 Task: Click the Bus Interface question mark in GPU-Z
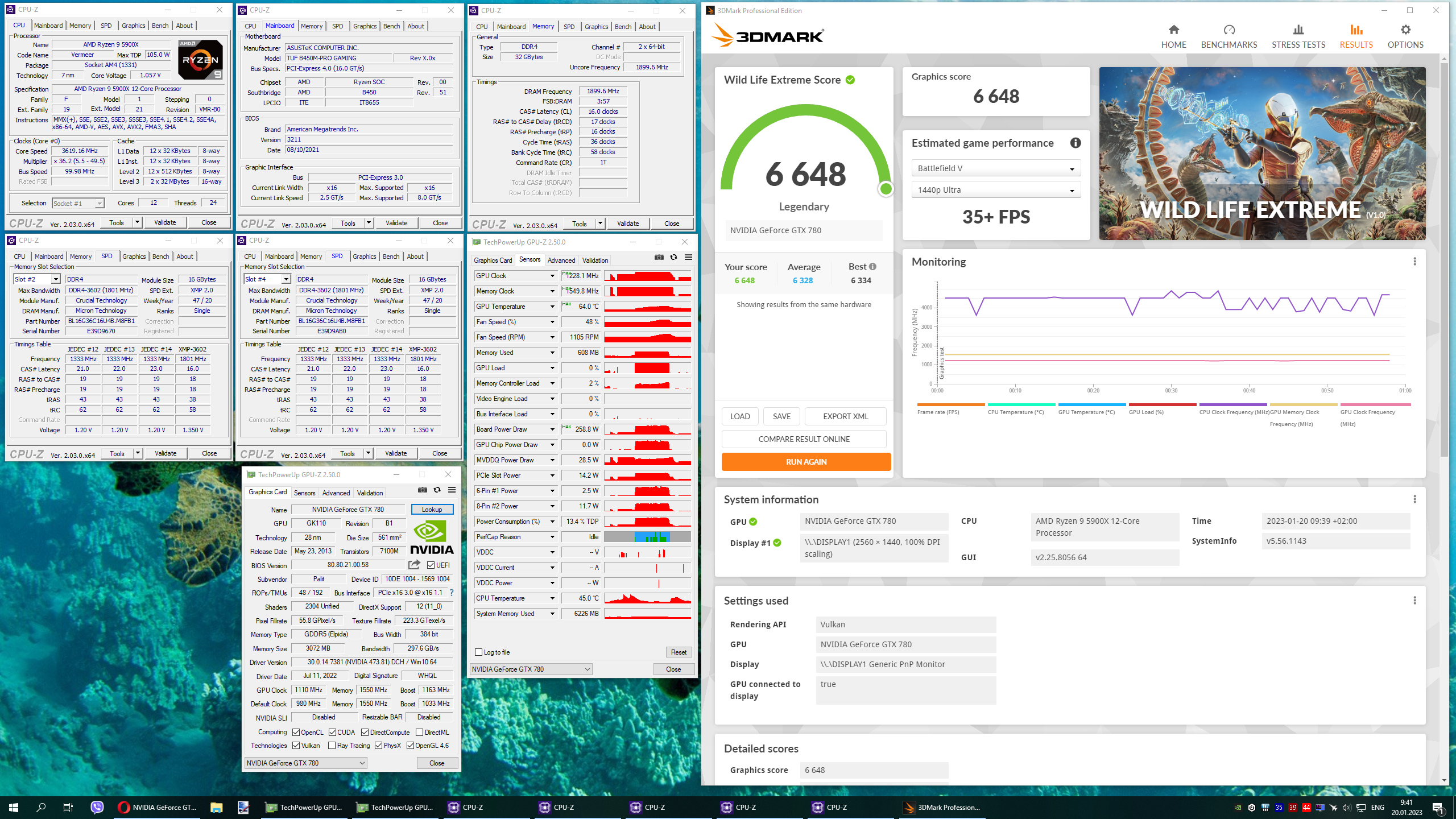pos(452,593)
